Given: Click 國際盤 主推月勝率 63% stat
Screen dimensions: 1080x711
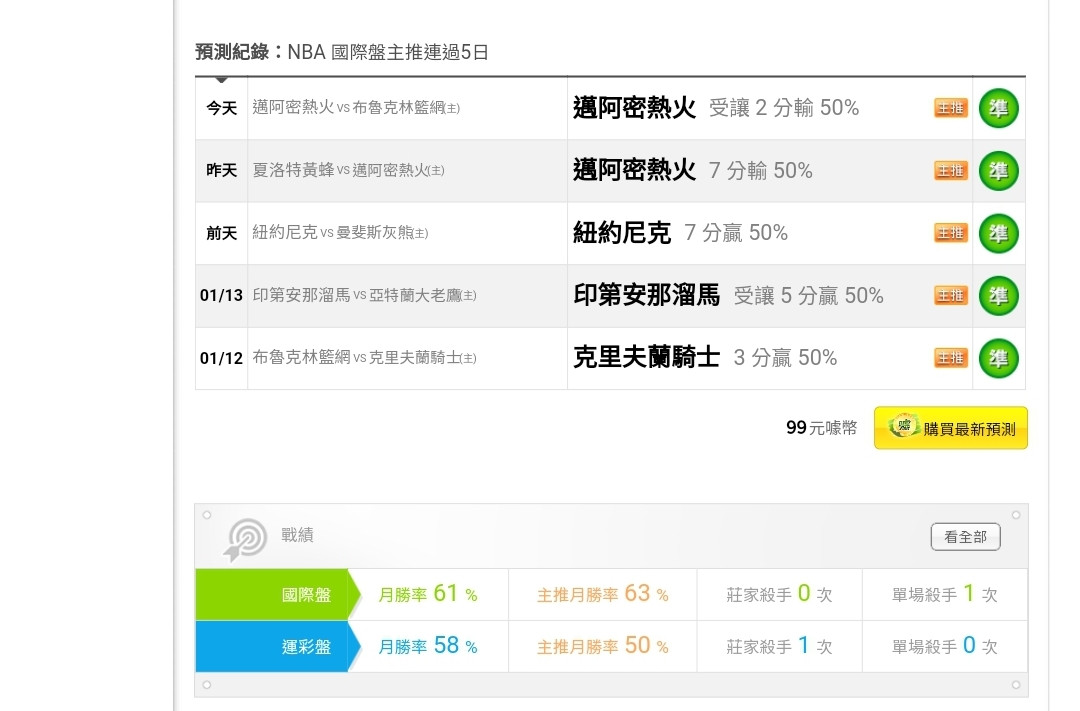Looking at the screenshot, I should pos(603,594).
